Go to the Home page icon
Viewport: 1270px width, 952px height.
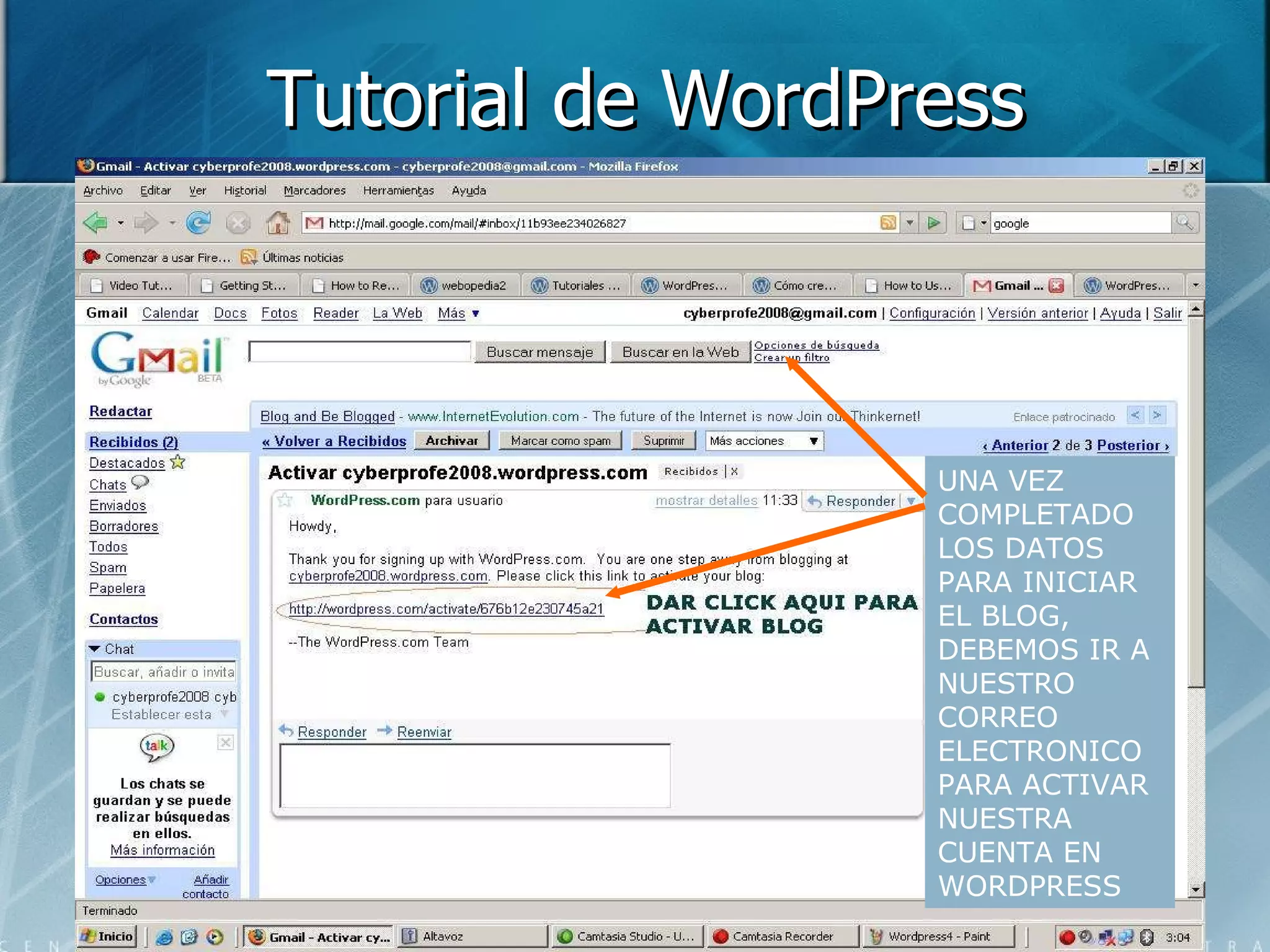click(x=278, y=223)
